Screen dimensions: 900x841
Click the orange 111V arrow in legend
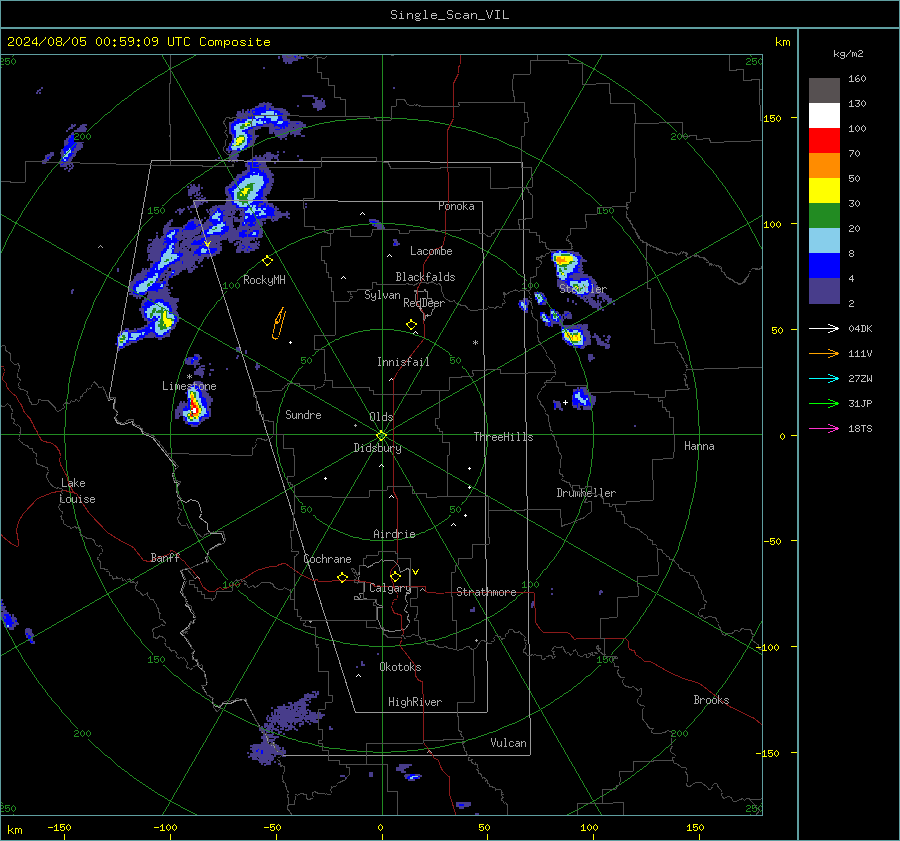824,354
